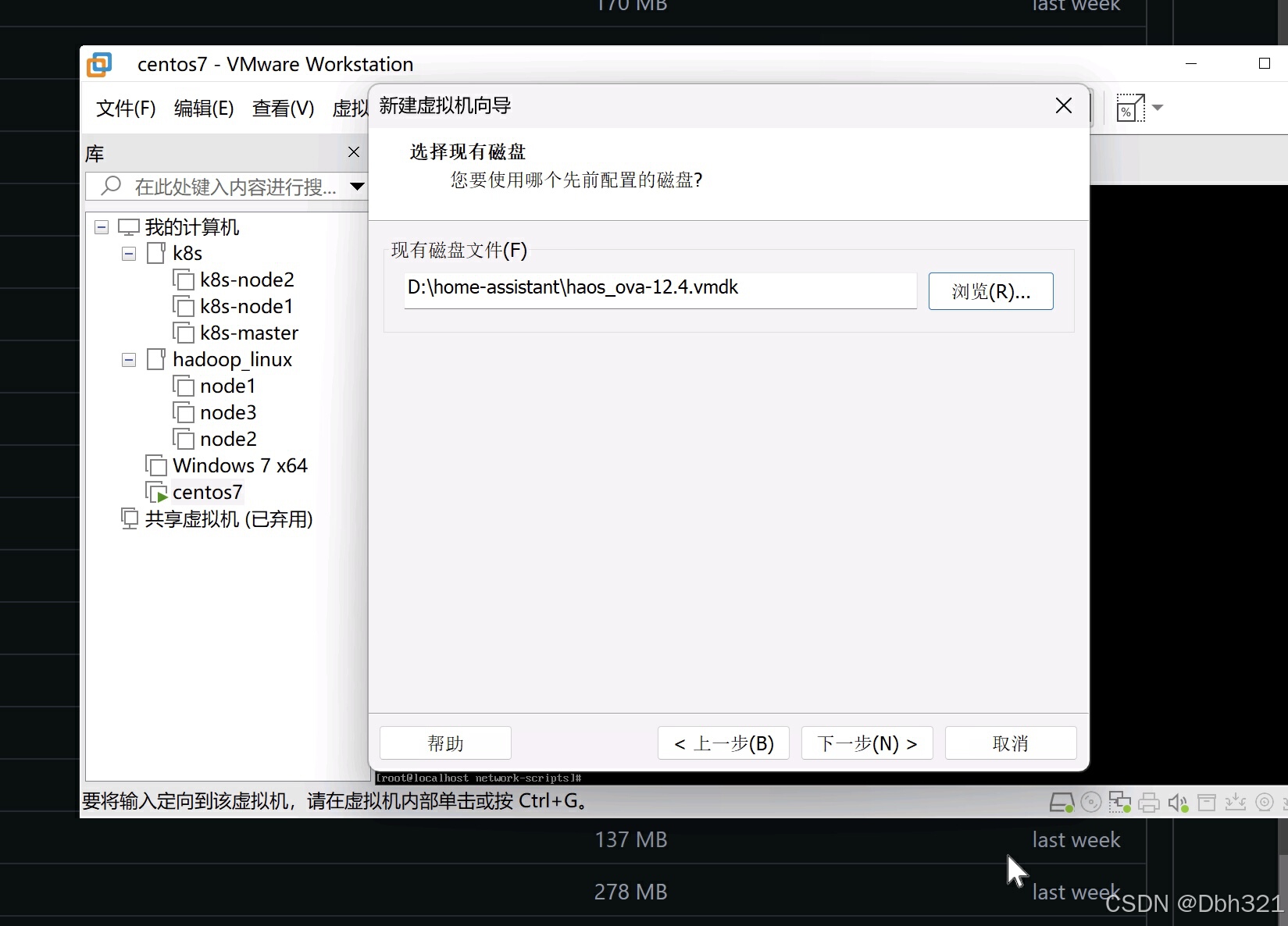Screen dimensions: 1288x926
Task: Select node2 under hadoop_linux
Action: coord(228,439)
